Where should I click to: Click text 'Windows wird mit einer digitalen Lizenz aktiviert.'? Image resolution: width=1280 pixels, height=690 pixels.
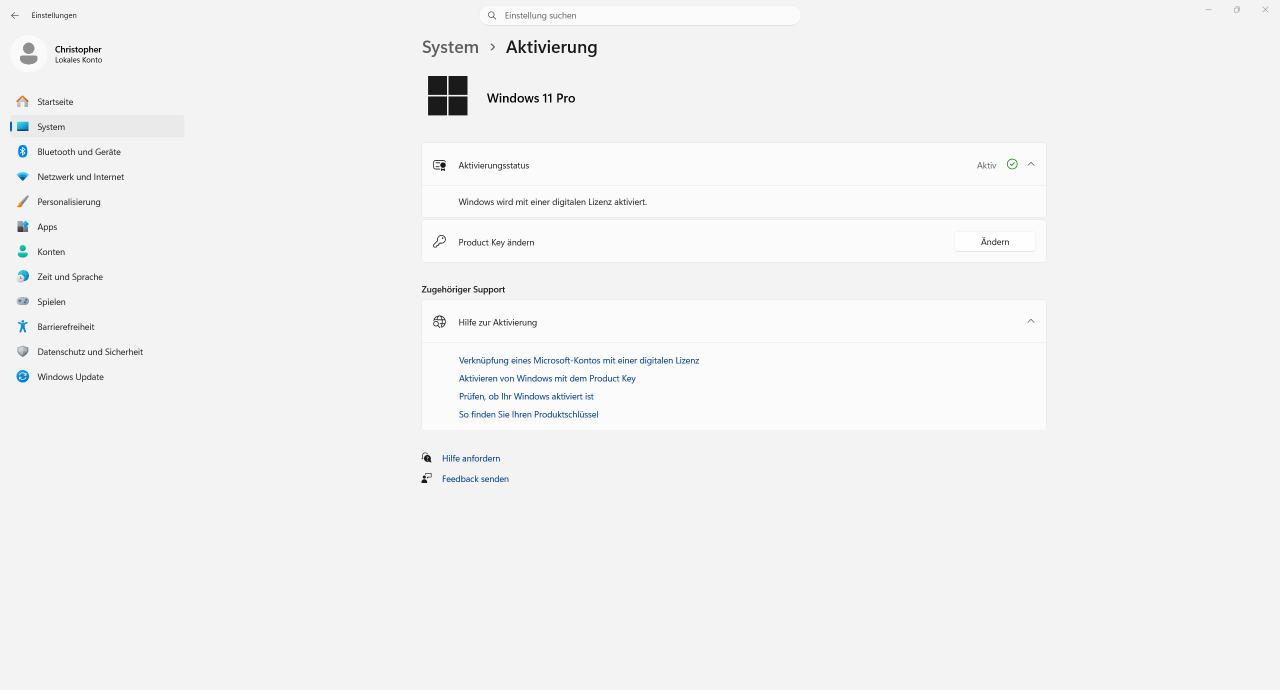(553, 202)
